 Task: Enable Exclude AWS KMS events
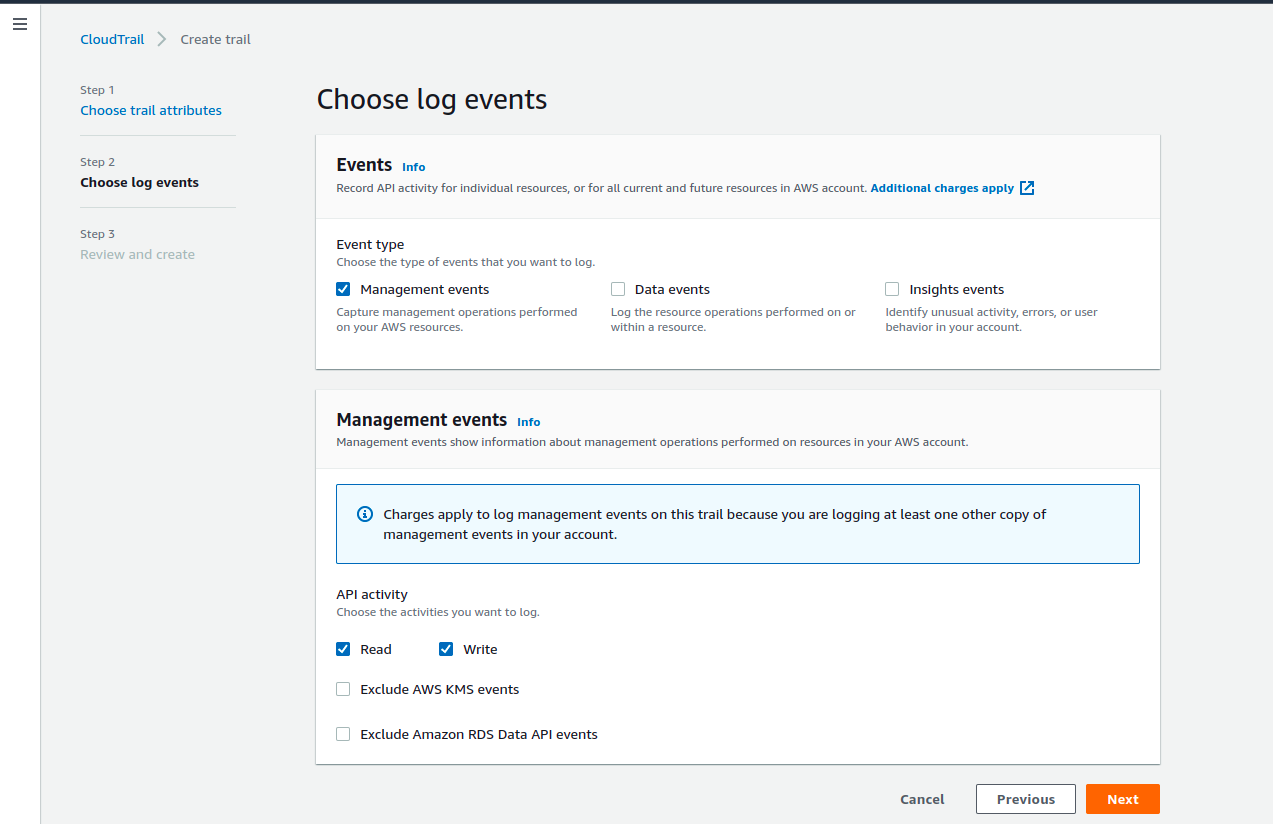click(x=343, y=688)
